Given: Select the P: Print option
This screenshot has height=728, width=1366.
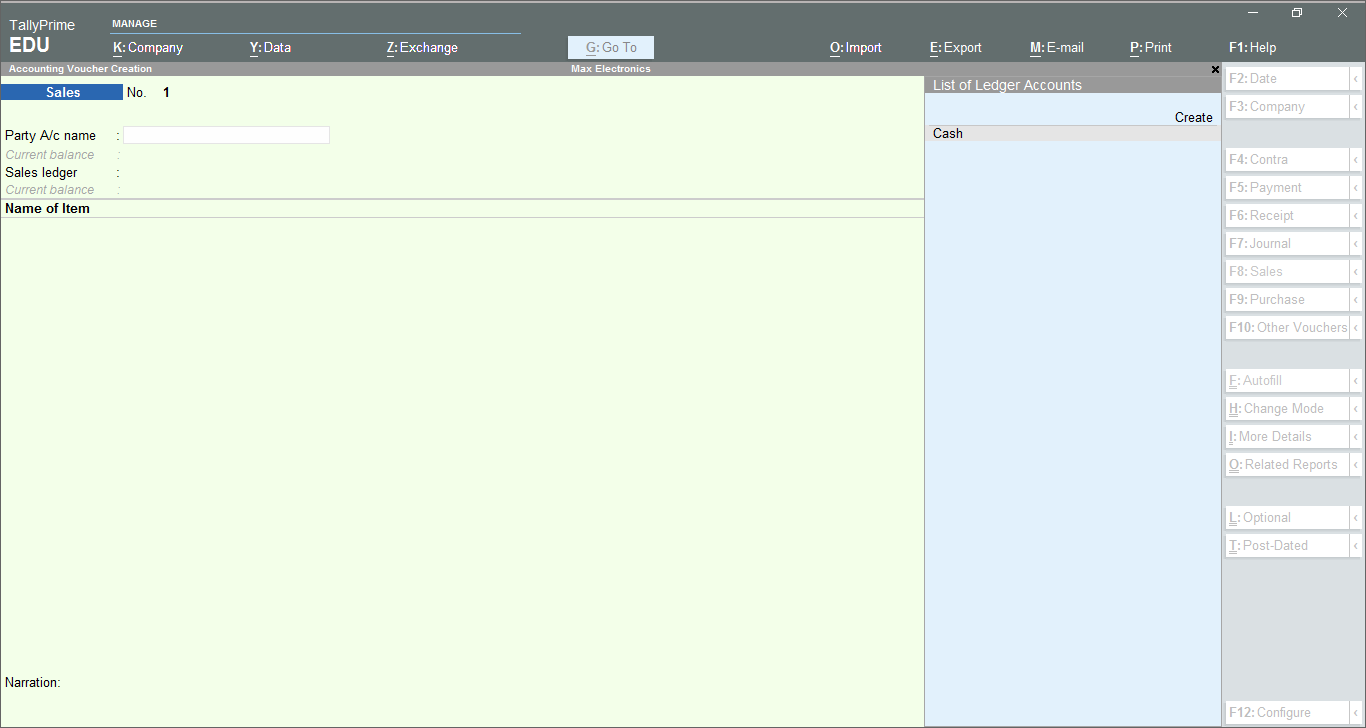Looking at the screenshot, I should pos(1151,47).
